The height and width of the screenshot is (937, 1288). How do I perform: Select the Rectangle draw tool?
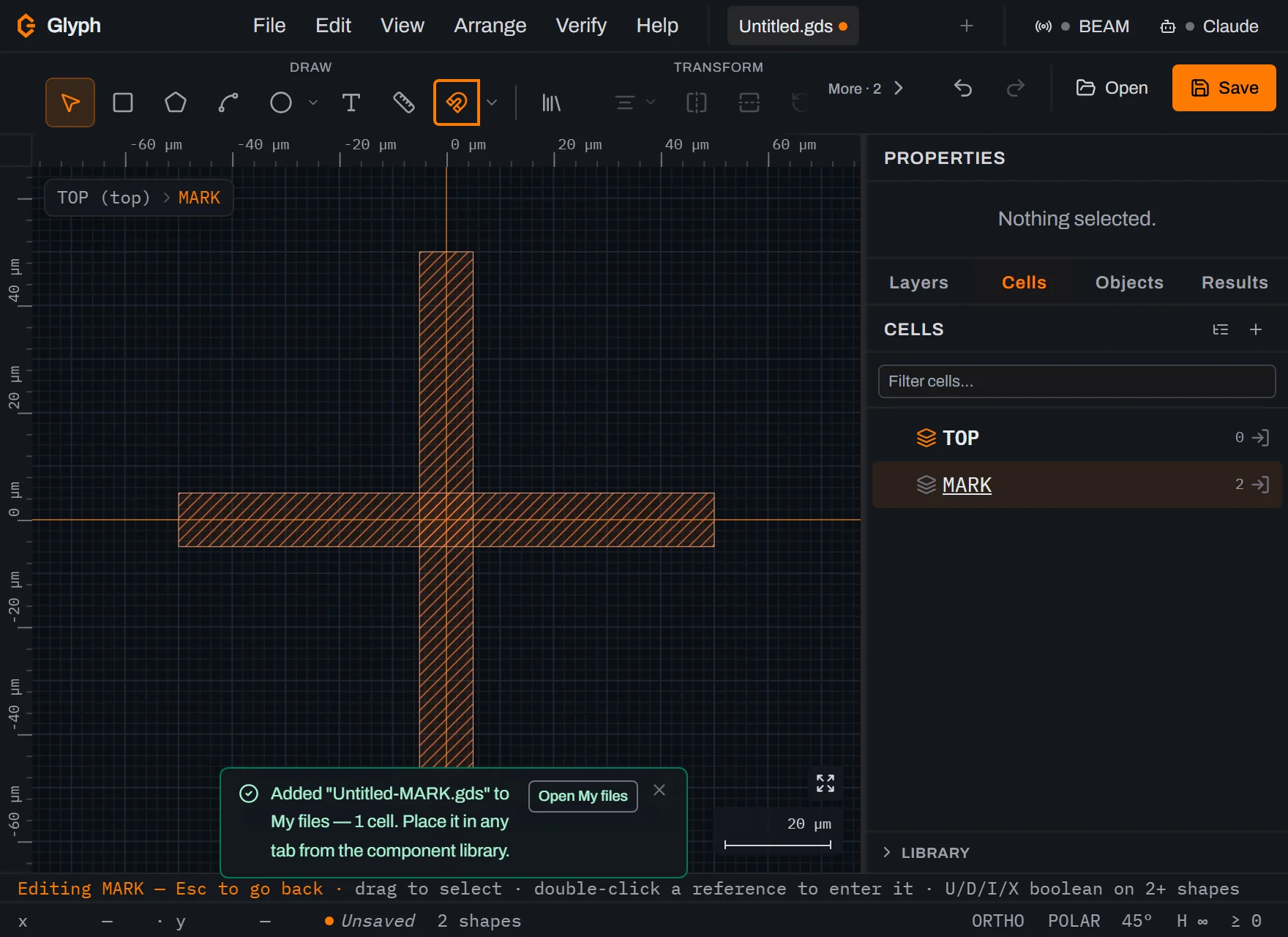pos(123,102)
